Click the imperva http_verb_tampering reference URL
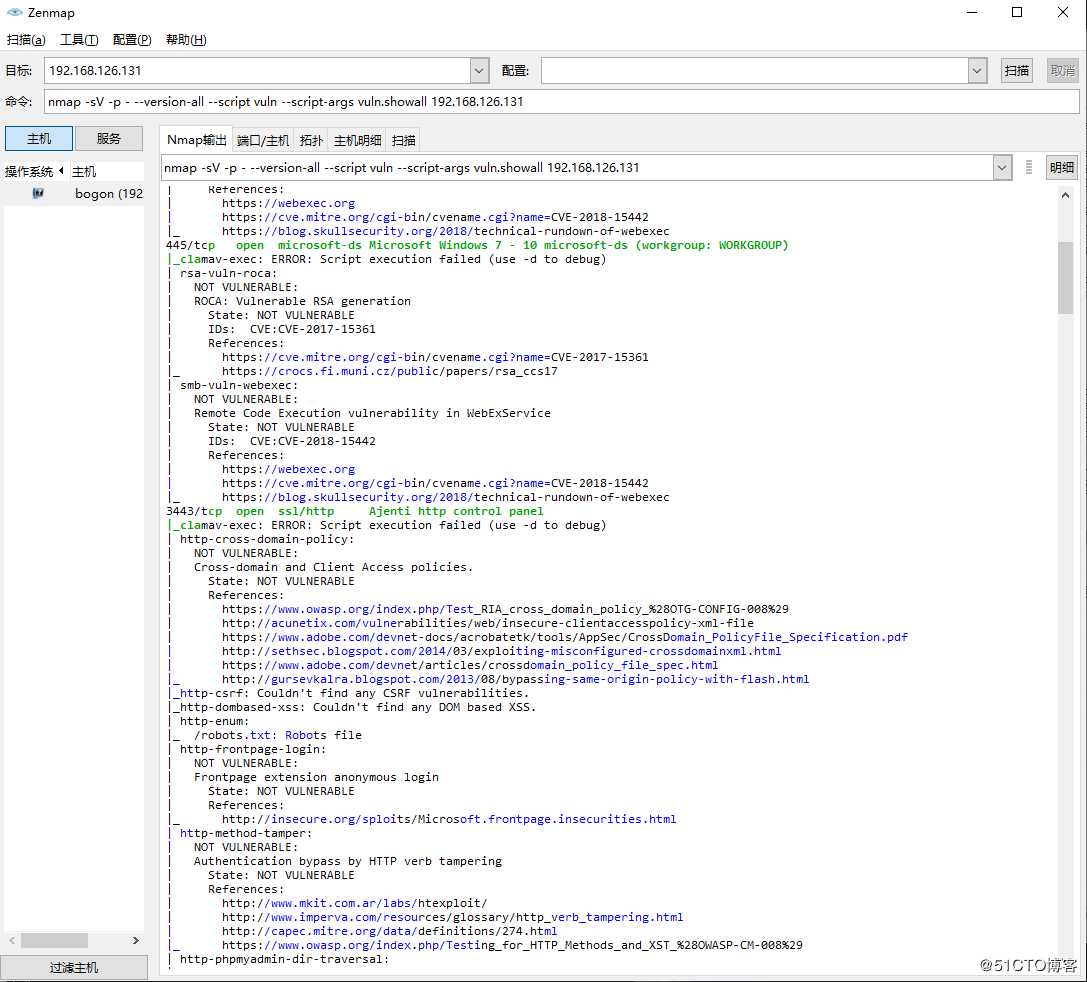The width and height of the screenshot is (1087, 982). click(452, 917)
